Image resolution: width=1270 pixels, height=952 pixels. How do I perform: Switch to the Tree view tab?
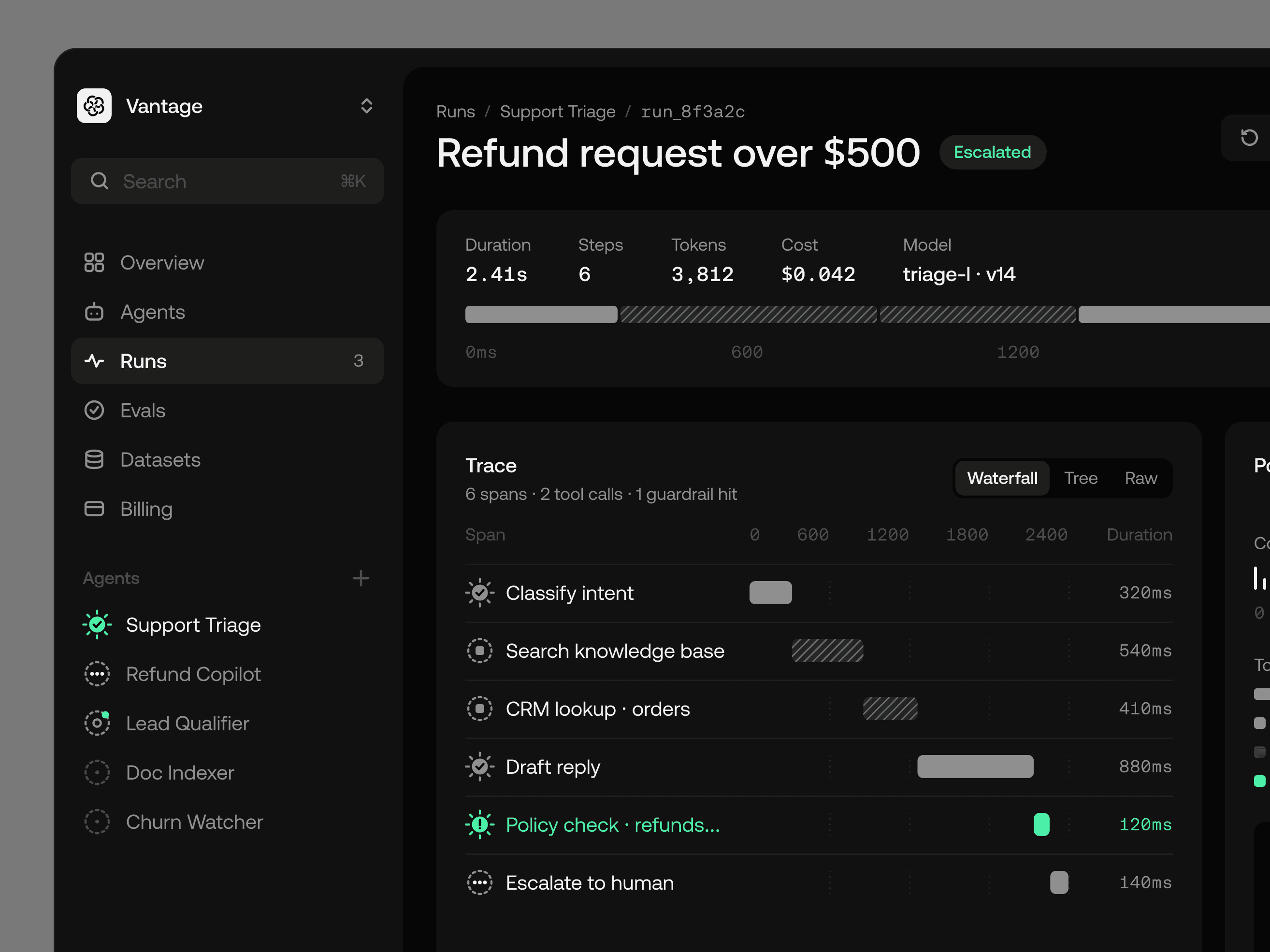[1081, 478]
